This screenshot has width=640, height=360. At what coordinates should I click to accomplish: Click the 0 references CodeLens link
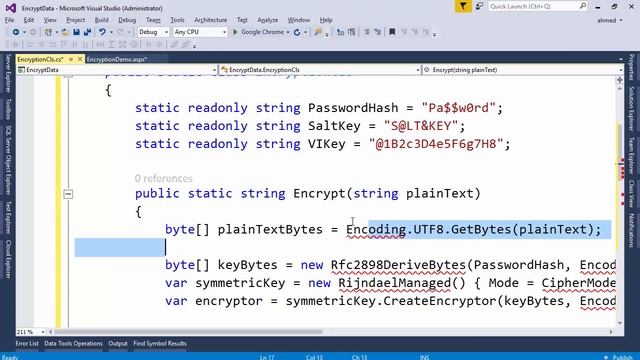[163, 178]
